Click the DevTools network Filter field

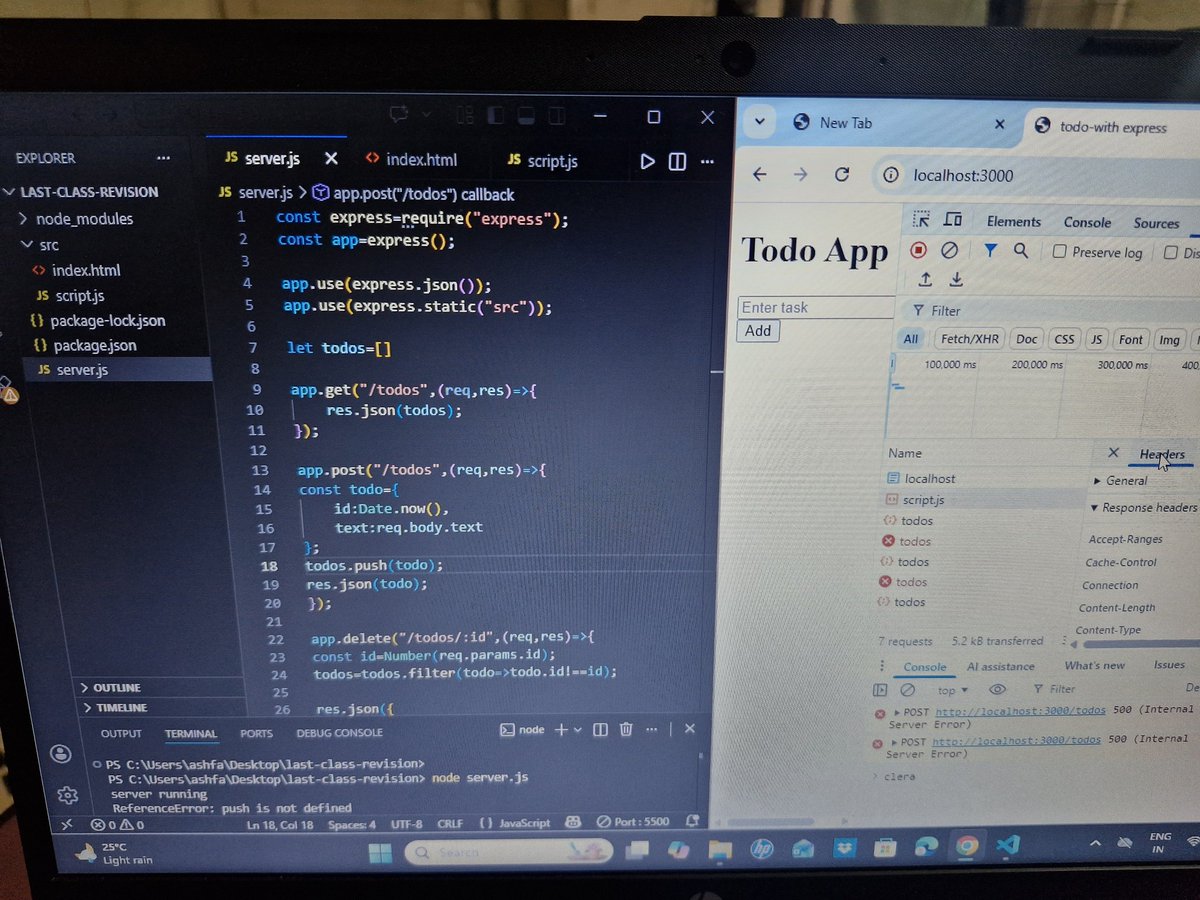coord(945,311)
